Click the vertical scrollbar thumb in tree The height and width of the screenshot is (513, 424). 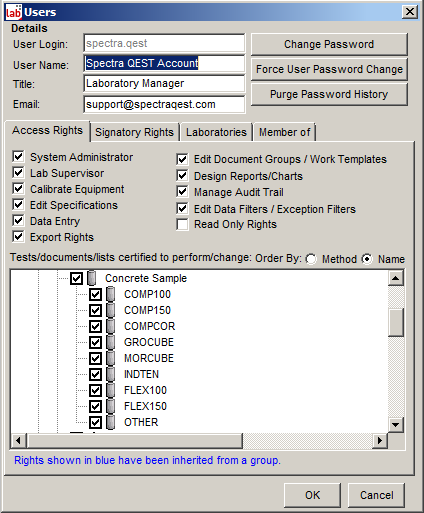pos(396,322)
